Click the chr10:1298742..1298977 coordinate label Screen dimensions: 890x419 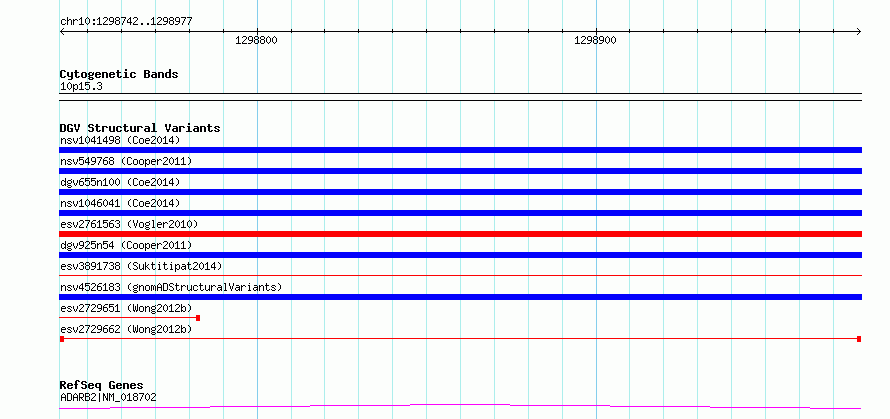[126, 22]
